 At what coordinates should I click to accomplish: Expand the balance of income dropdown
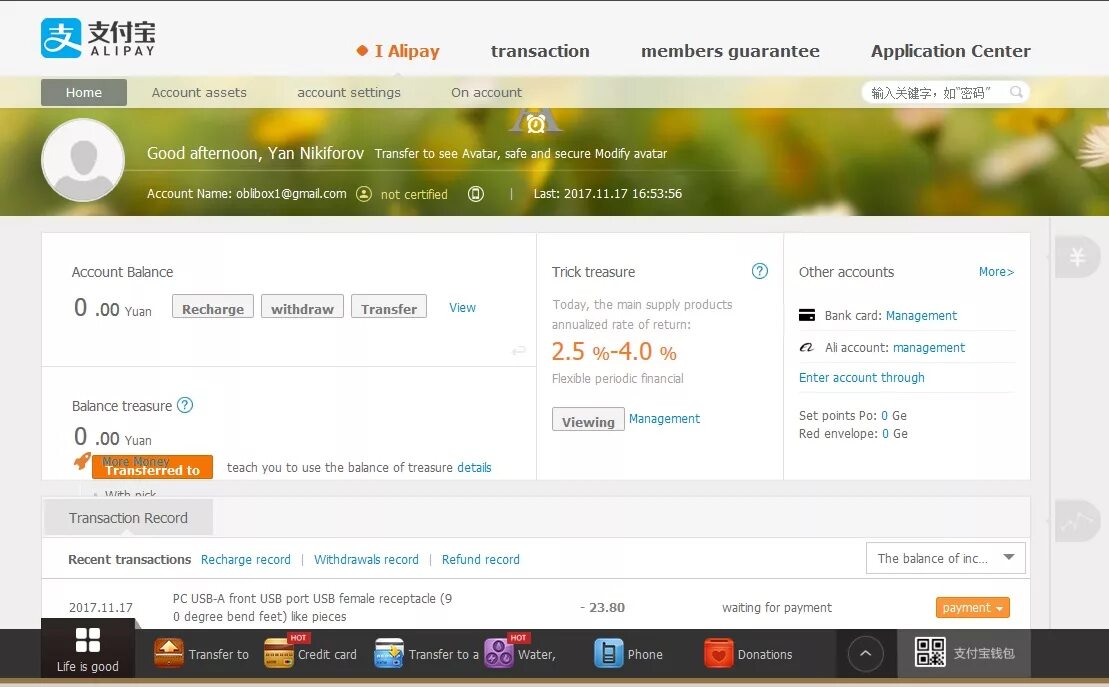[x=946, y=558]
